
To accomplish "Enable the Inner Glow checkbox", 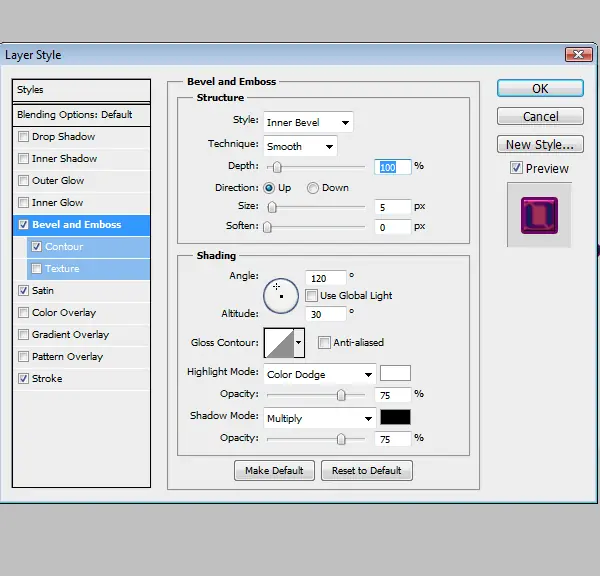I will pos(23,202).
